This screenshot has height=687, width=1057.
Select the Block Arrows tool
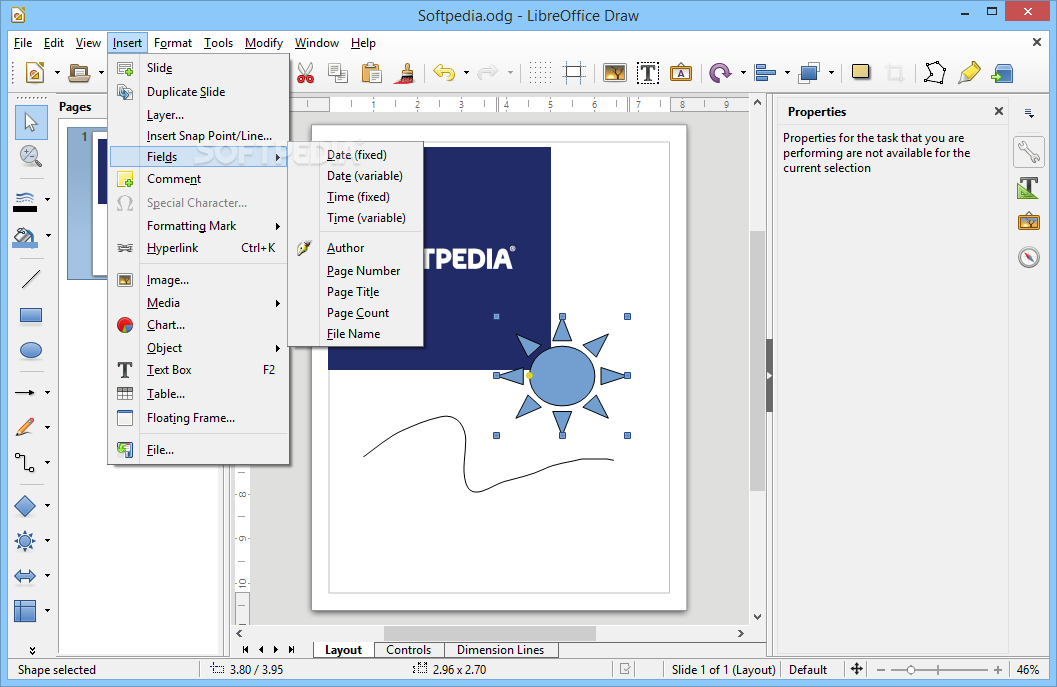pyautogui.click(x=25, y=576)
